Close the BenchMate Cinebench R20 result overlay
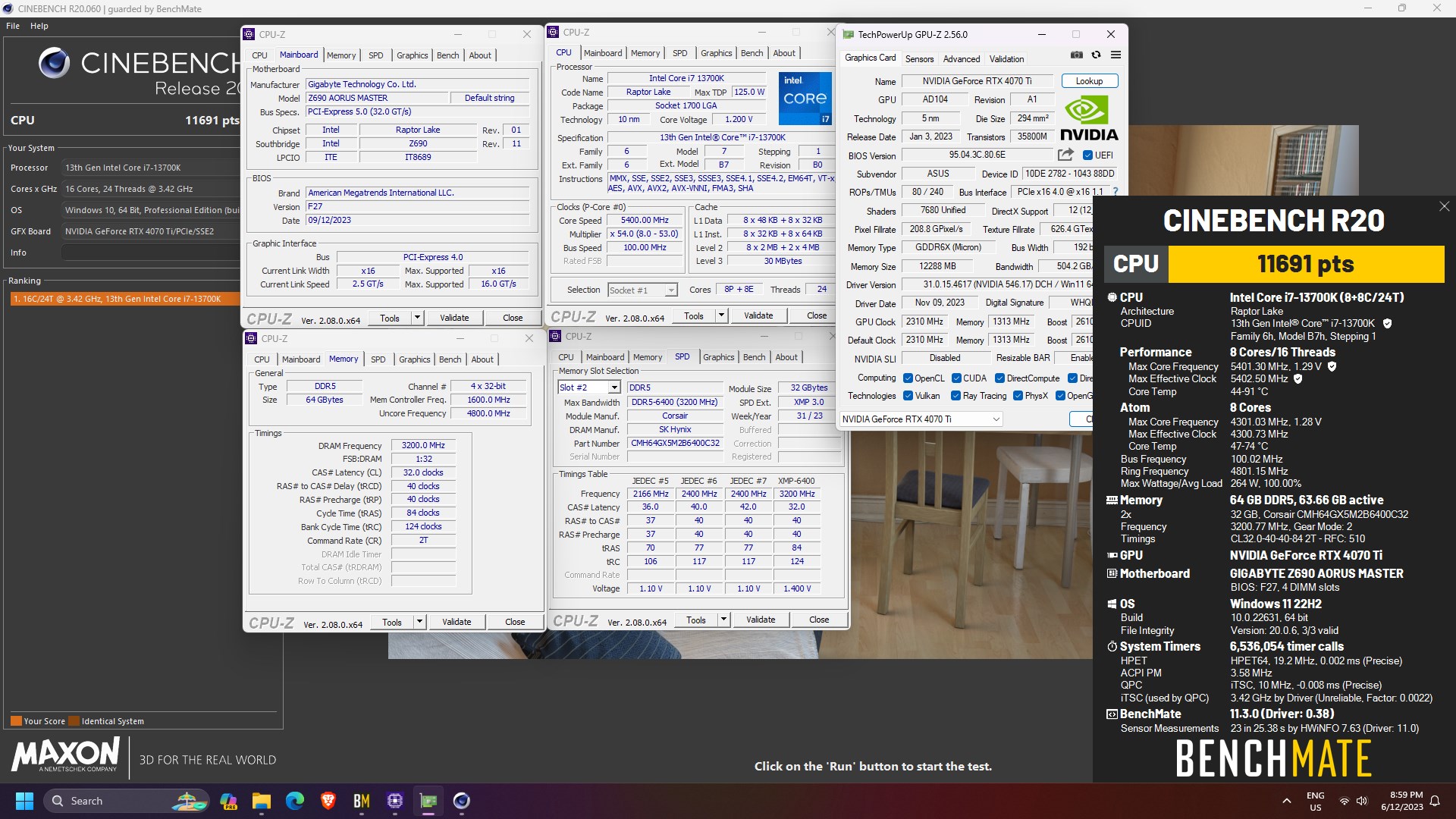This screenshot has width=1456, height=819. pyautogui.click(x=1444, y=206)
